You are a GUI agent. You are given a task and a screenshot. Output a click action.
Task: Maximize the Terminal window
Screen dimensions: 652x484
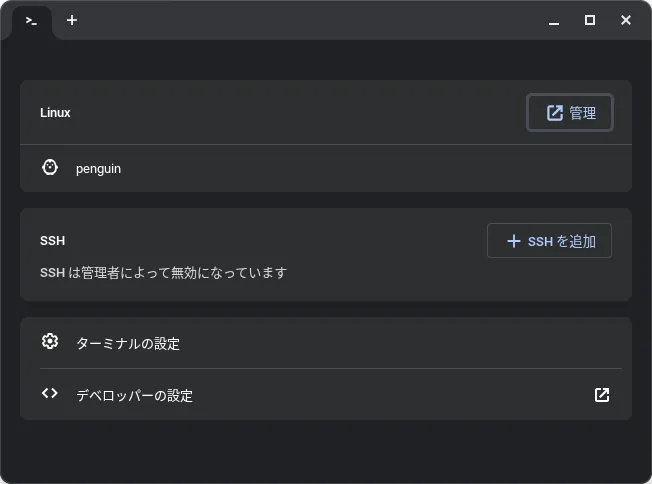(590, 20)
